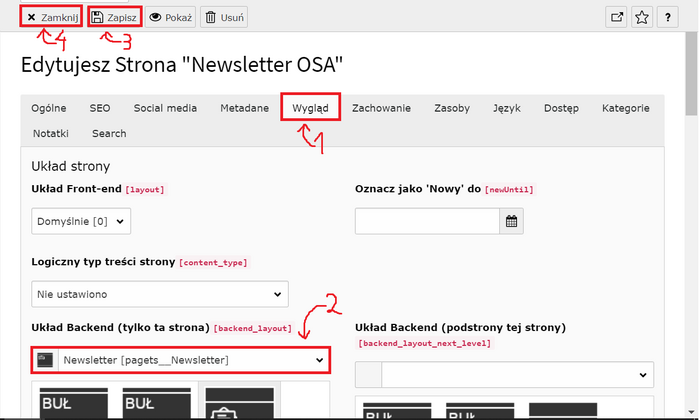Switch to the SEO tab

[100, 108]
